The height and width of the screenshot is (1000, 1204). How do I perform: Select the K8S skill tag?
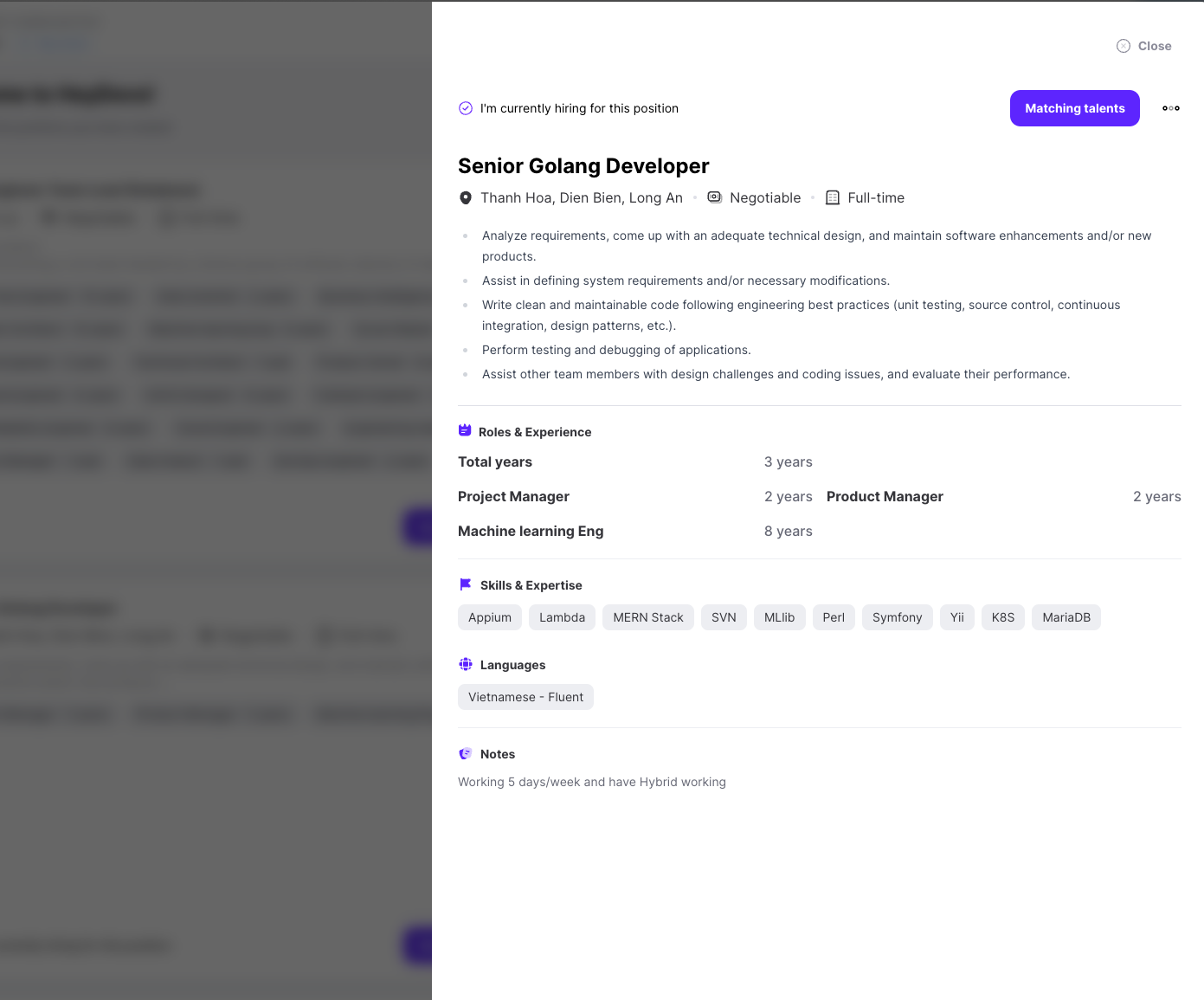pyautogui.click(x=1003, y=617)
